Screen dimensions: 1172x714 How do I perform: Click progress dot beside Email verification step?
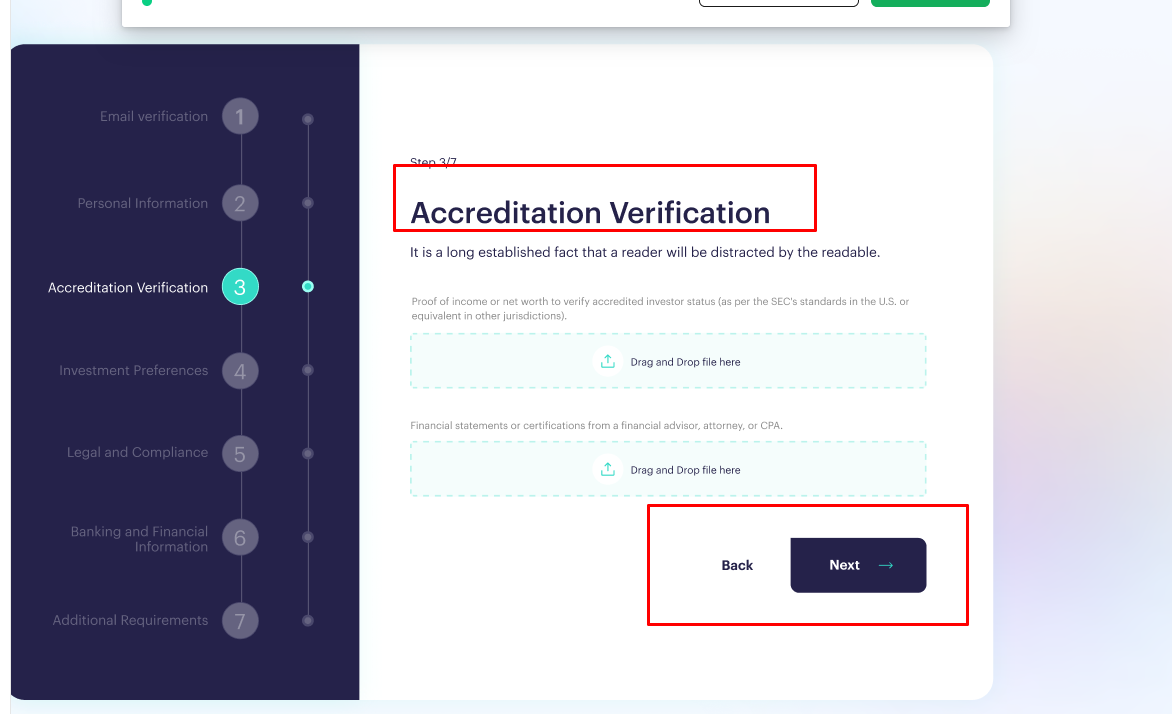click(308, 120)
